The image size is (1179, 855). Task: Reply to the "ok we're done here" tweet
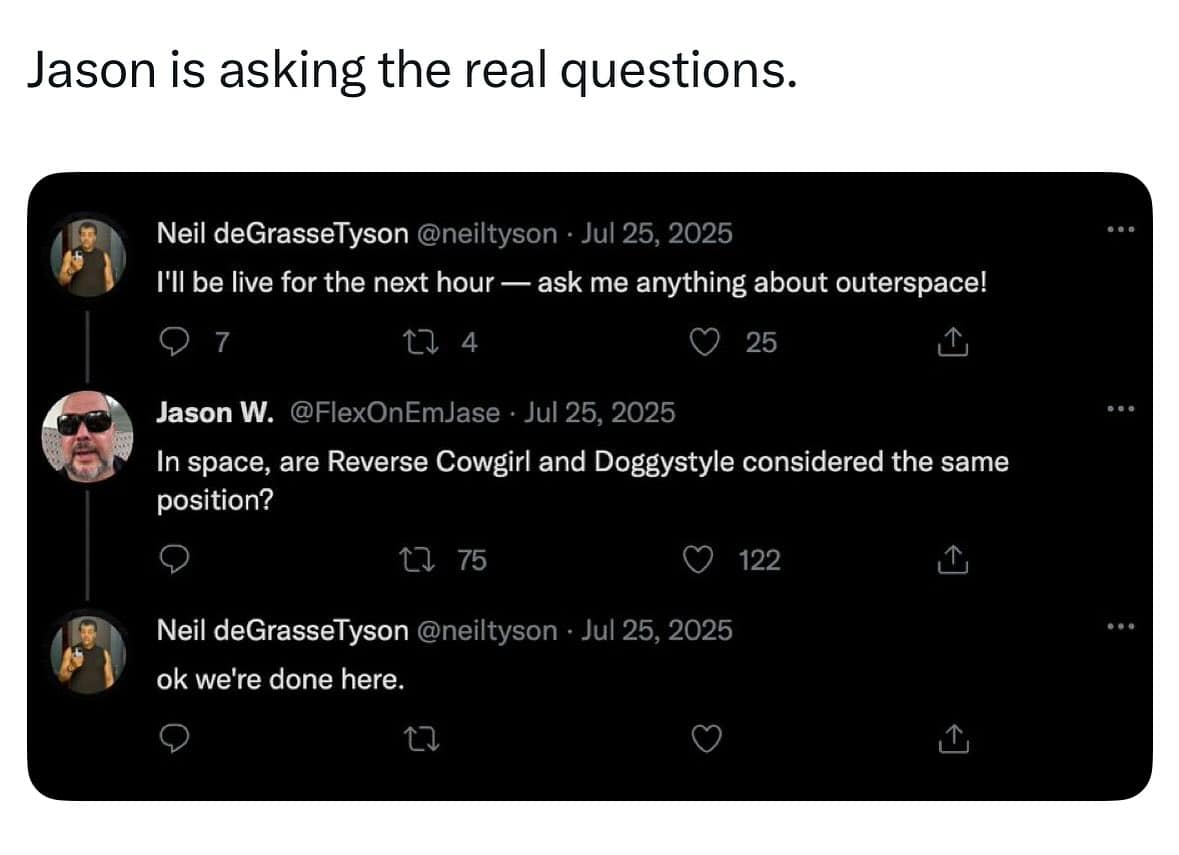pyautogui.click(x=175, y=739)
